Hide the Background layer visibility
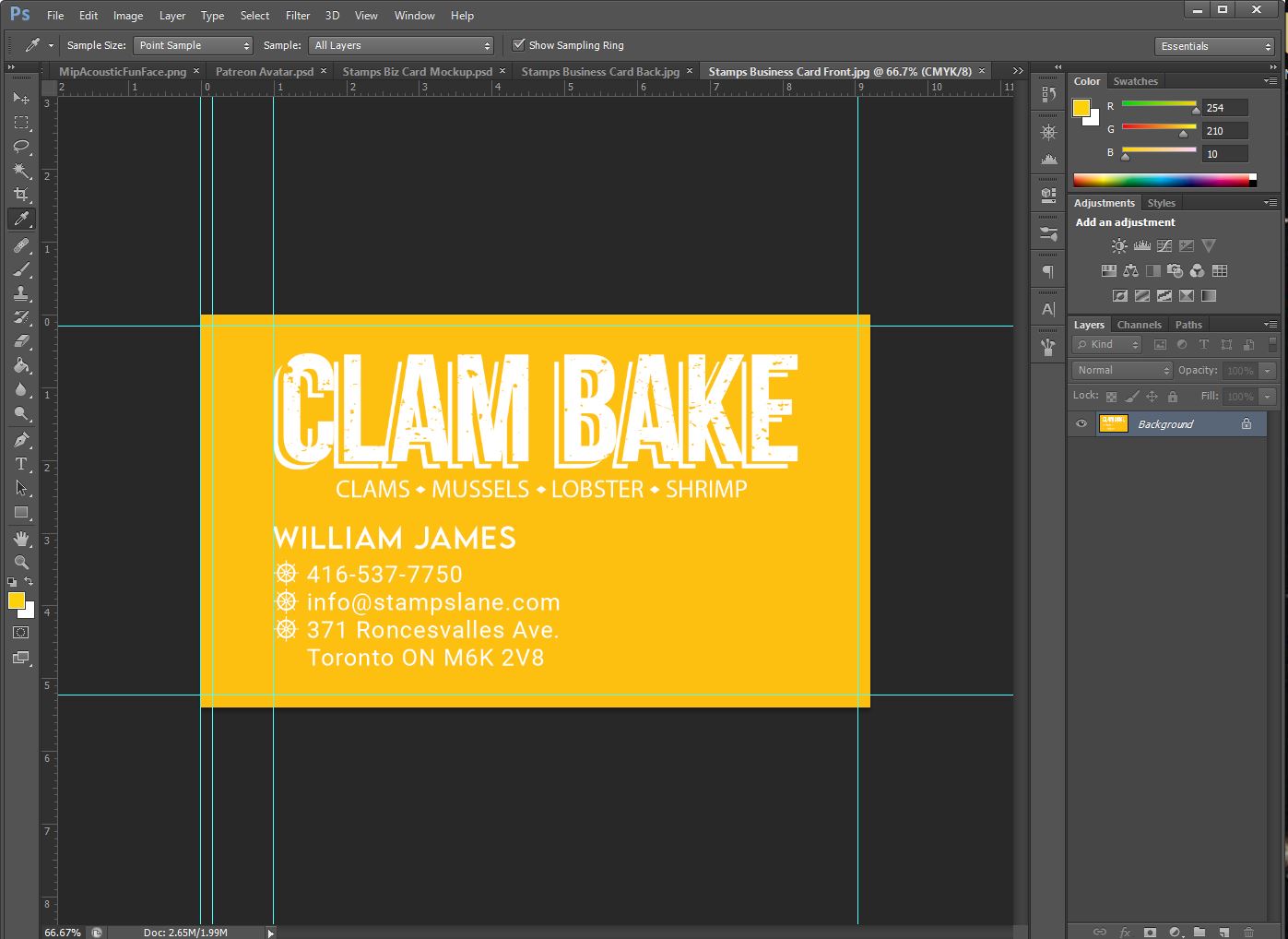 pos(1081,424)
